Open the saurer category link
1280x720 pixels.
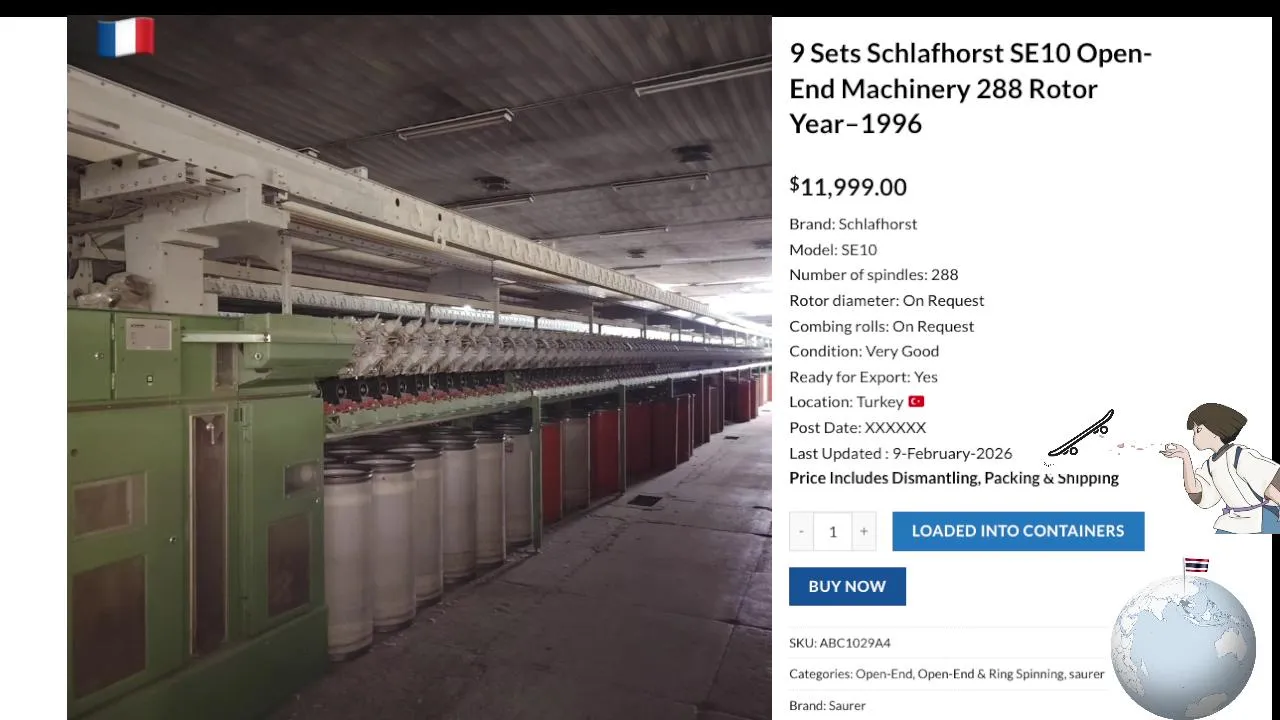click(x=1086, y=674)
